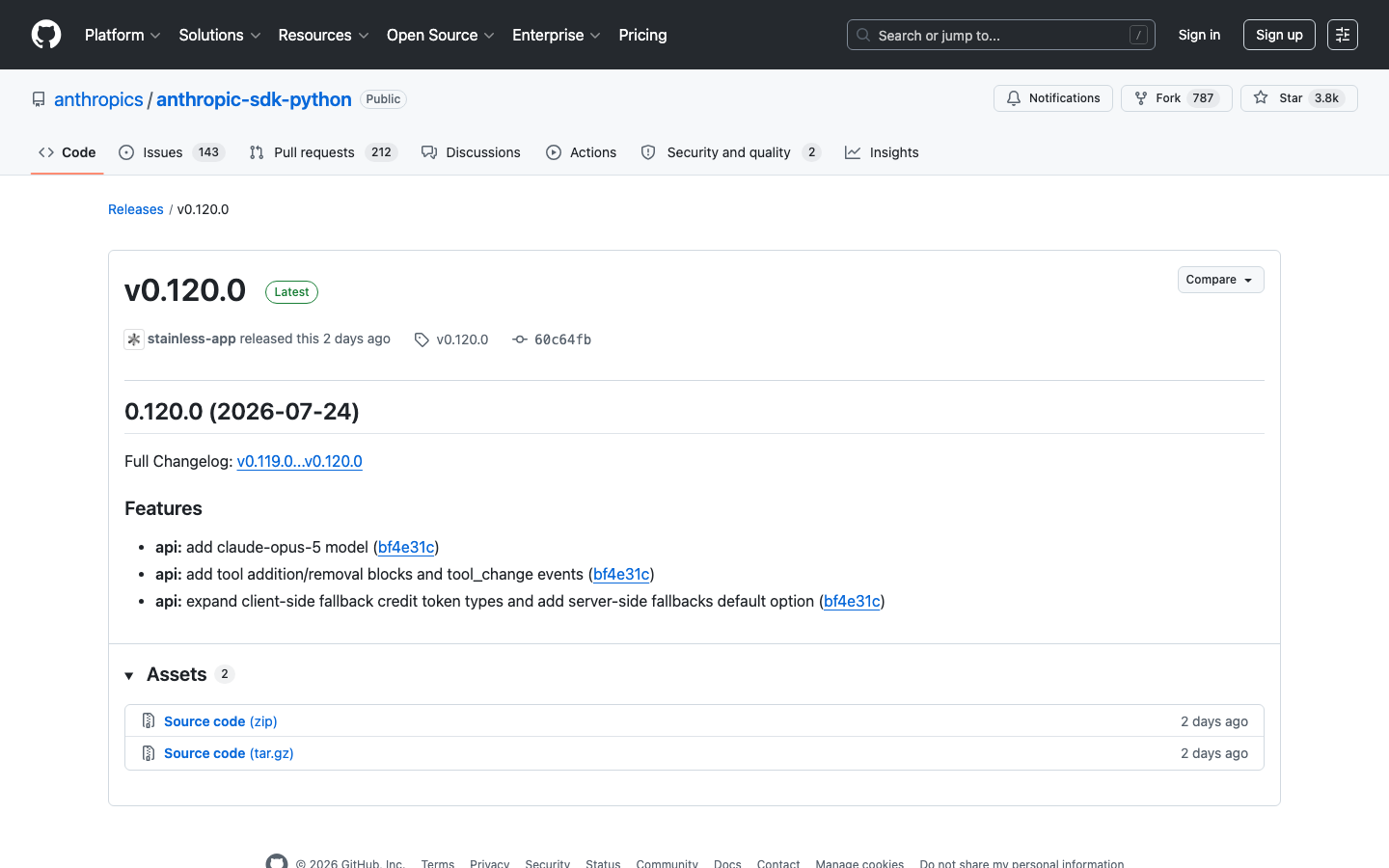Open commit bf4e31c for tool_change events
Screen dimensions: 1389x868
621,574
